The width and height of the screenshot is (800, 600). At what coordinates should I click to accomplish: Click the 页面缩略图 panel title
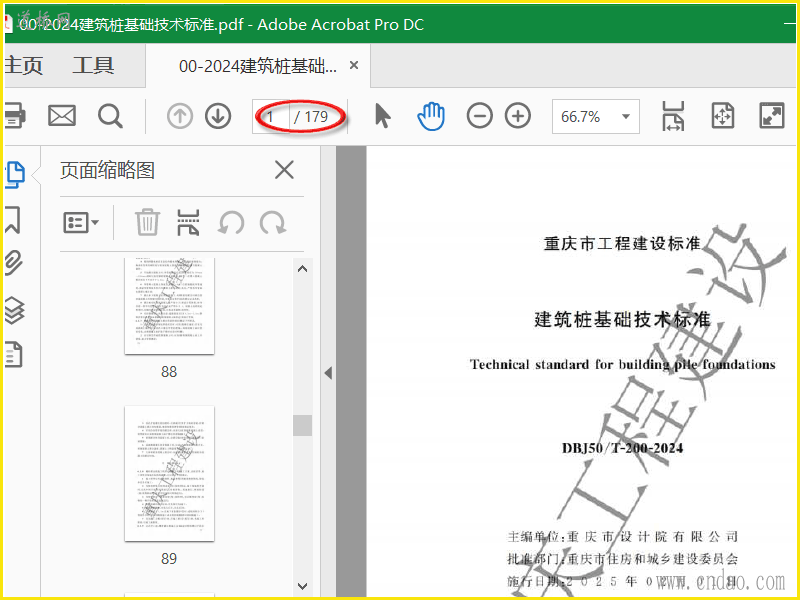(x=107, y=170)
